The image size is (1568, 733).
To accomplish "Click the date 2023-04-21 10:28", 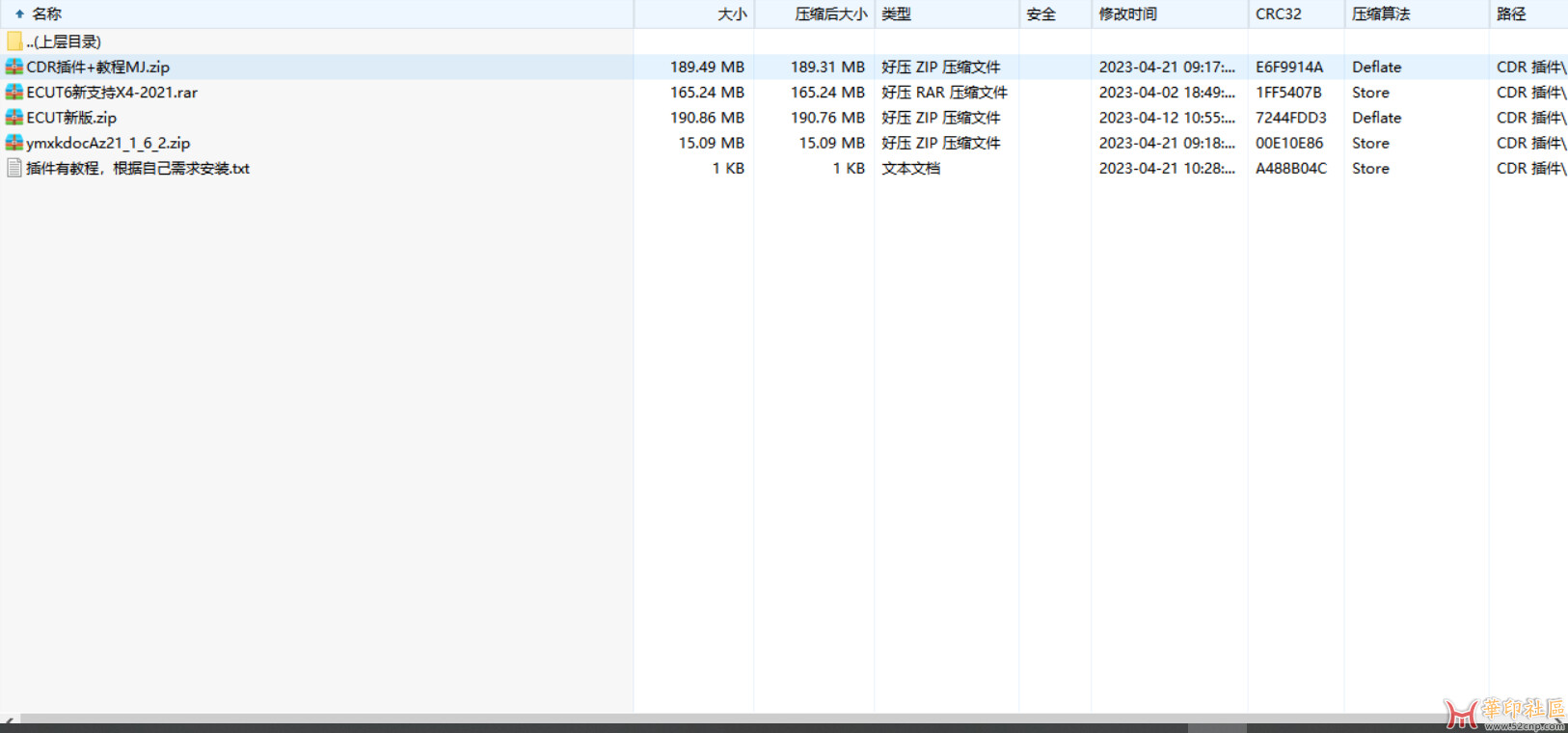I will coord(1167,168).
